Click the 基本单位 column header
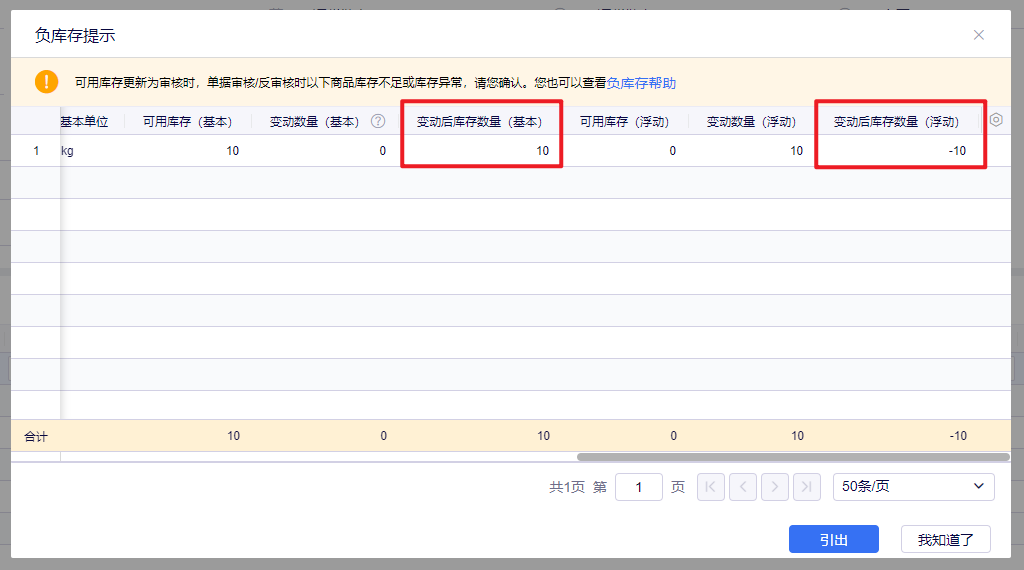1024x570 pixels. click(84, 122)
